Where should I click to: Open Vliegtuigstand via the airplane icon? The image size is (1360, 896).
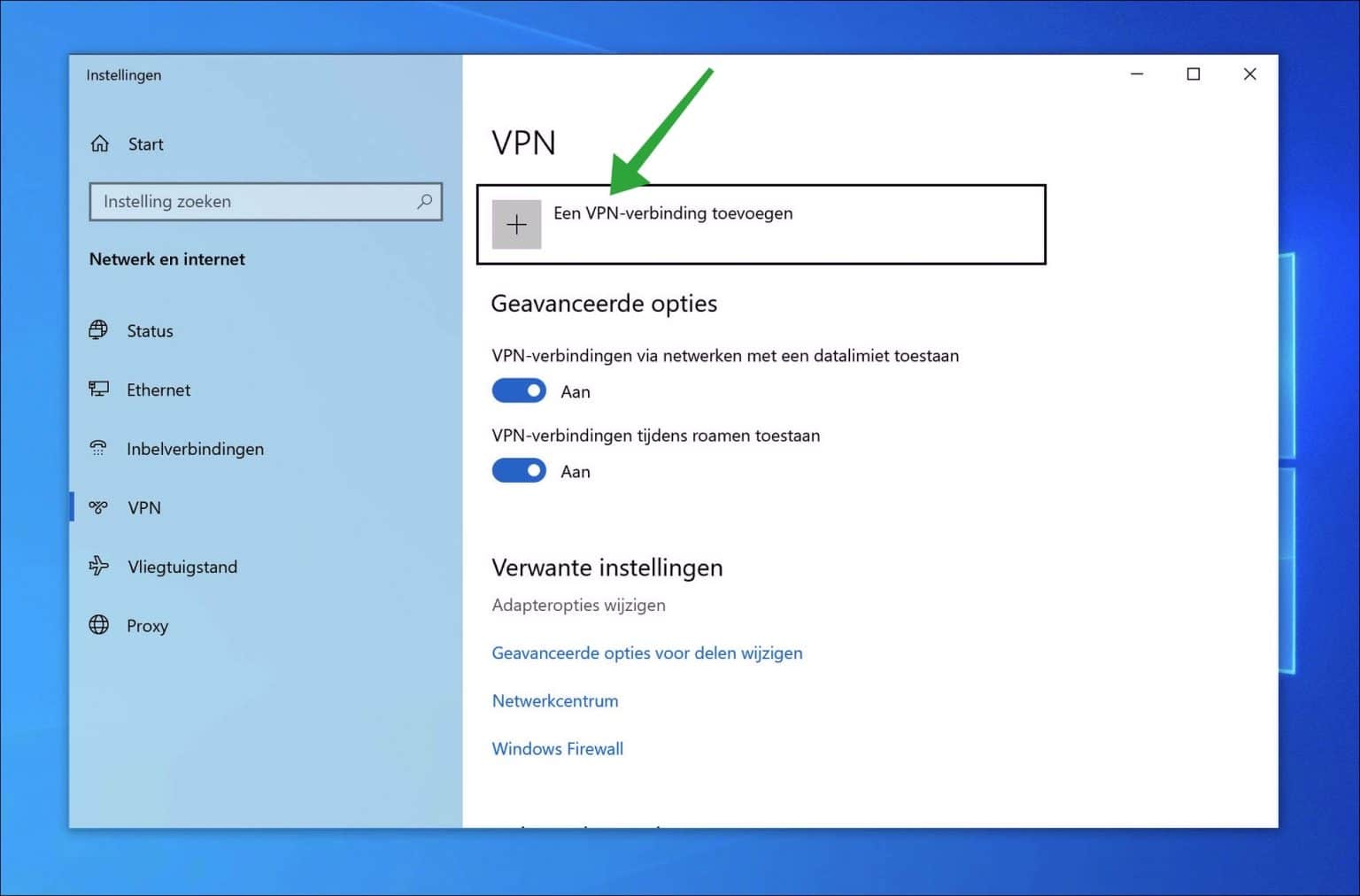(x=98, y=567)
